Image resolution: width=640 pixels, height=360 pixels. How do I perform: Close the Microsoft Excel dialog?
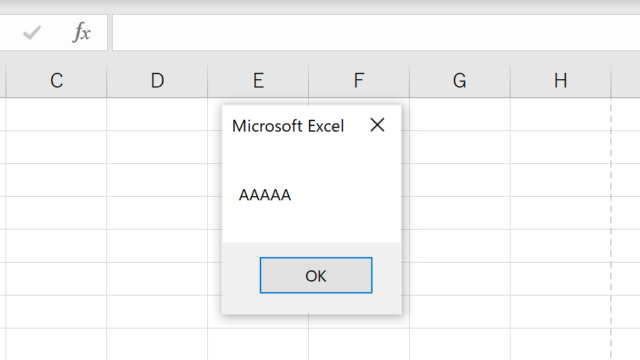(377, 125)
